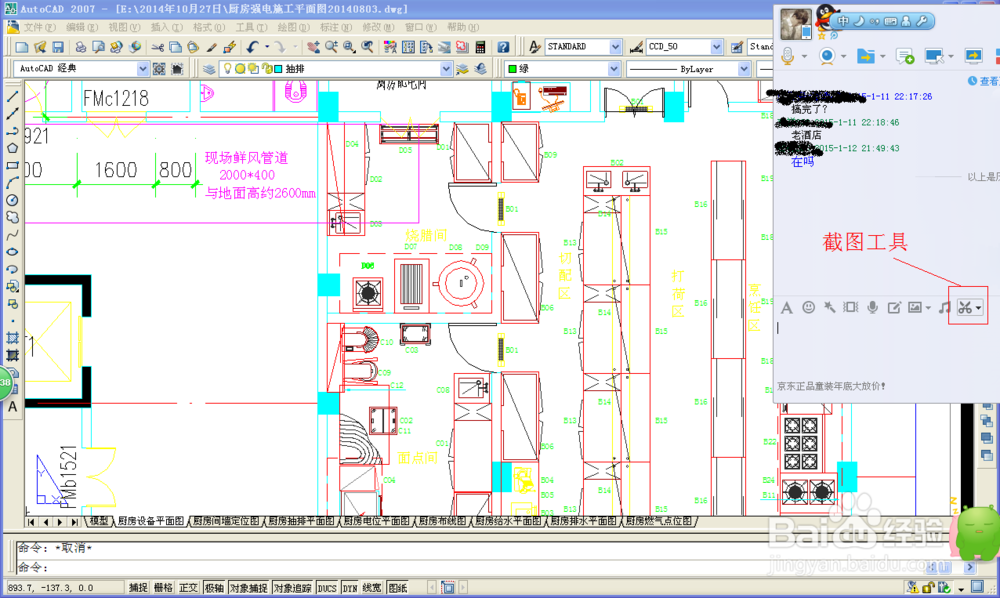The height and width of the screenshot is (598, 1000).
Task: Click the green 绿 color swatch square
Action: 512,69
